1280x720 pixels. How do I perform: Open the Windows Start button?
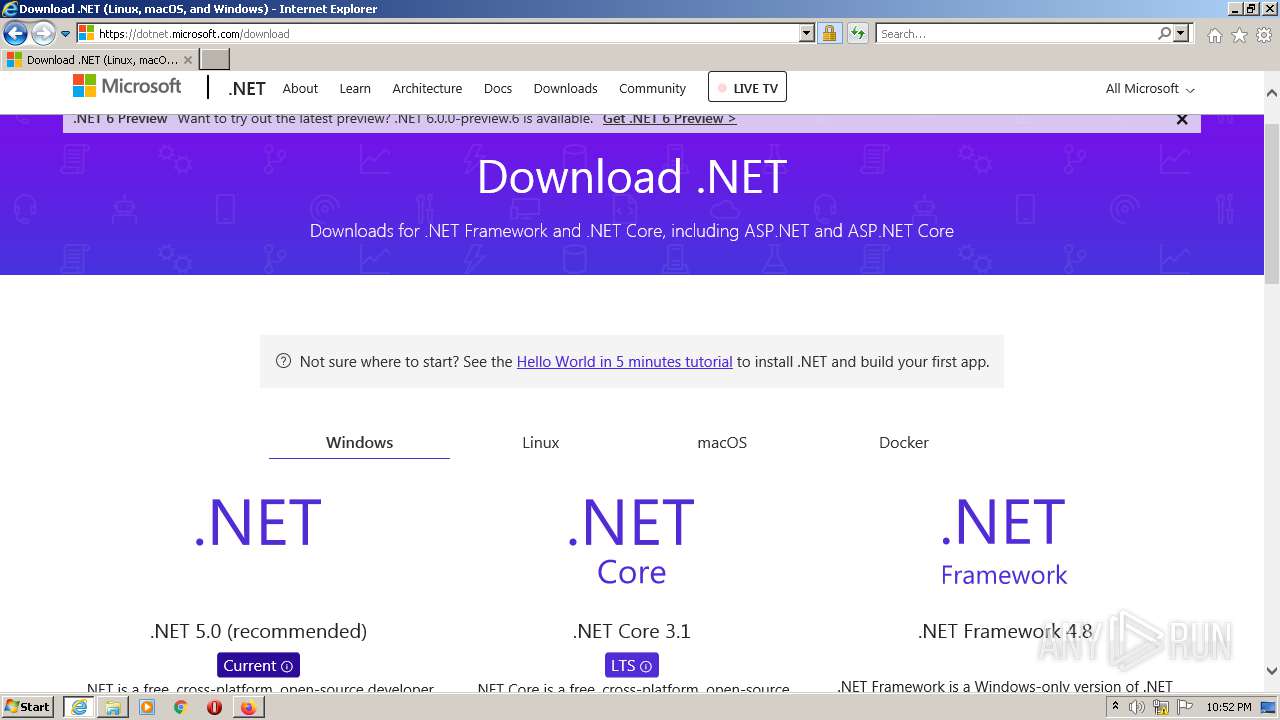pos(28,707)
